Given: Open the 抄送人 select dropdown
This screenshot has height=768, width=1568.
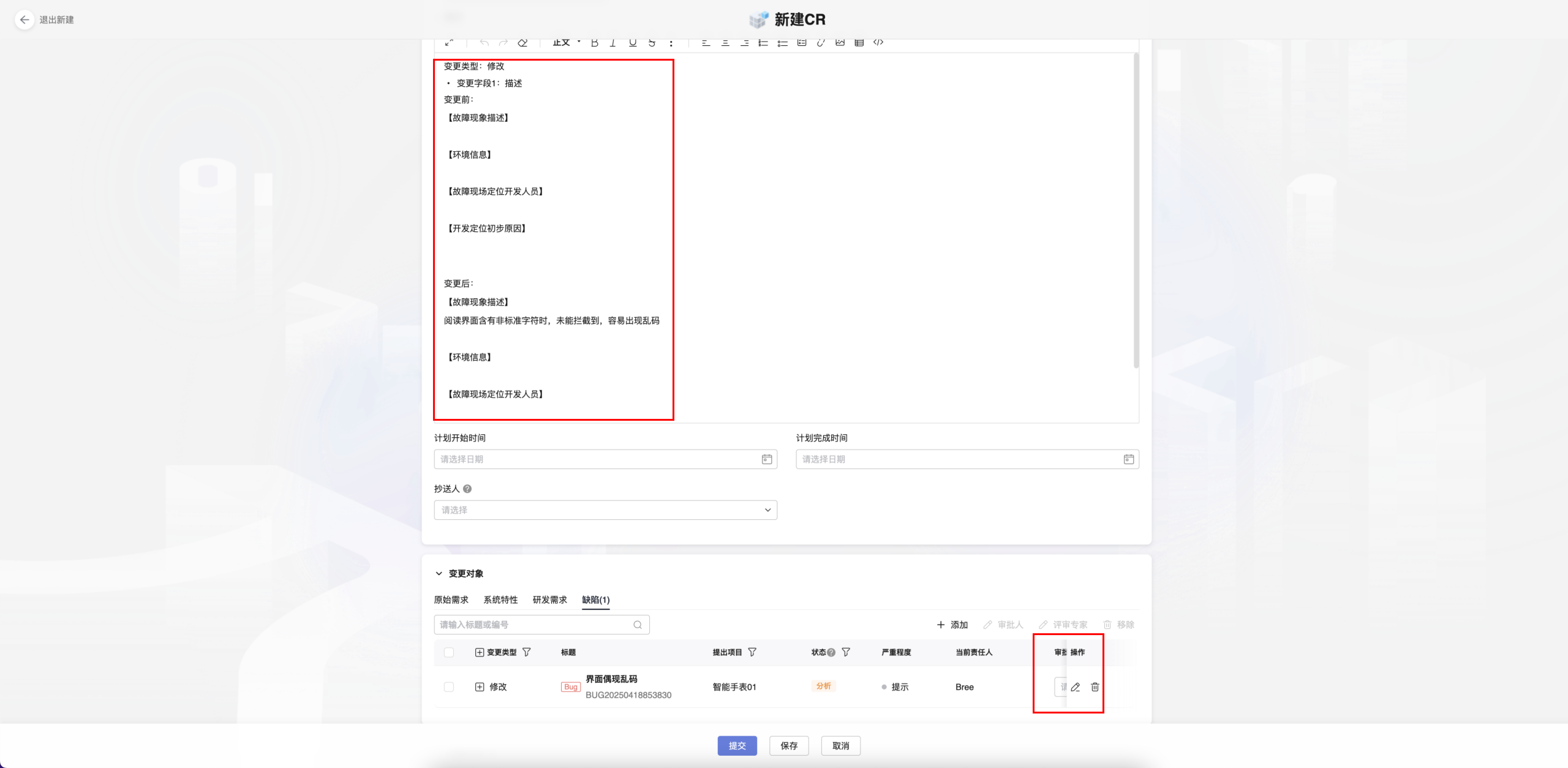Looking at the screenshot, I should pyautogui.click(x=605, y=510).
